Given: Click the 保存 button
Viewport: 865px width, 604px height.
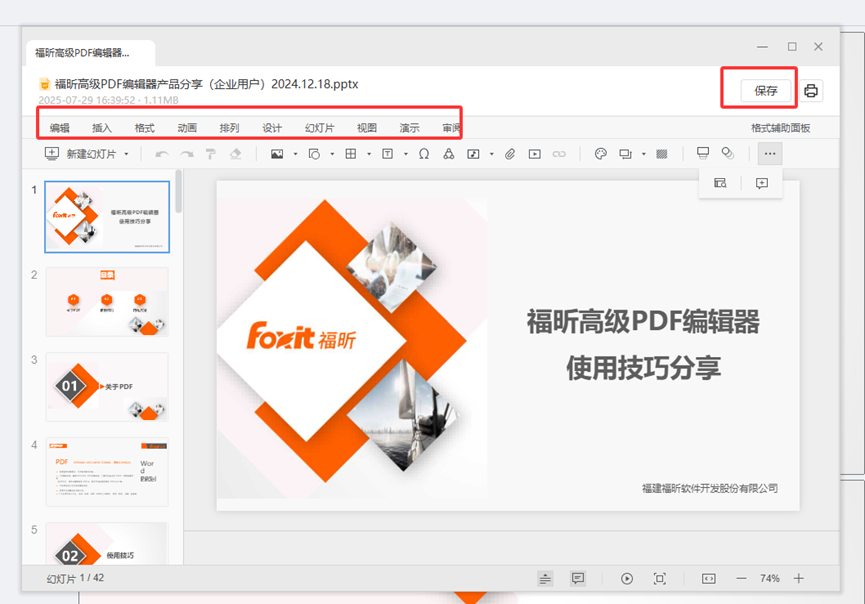Looking at the screenshot, I should click(x=766, y=91).
